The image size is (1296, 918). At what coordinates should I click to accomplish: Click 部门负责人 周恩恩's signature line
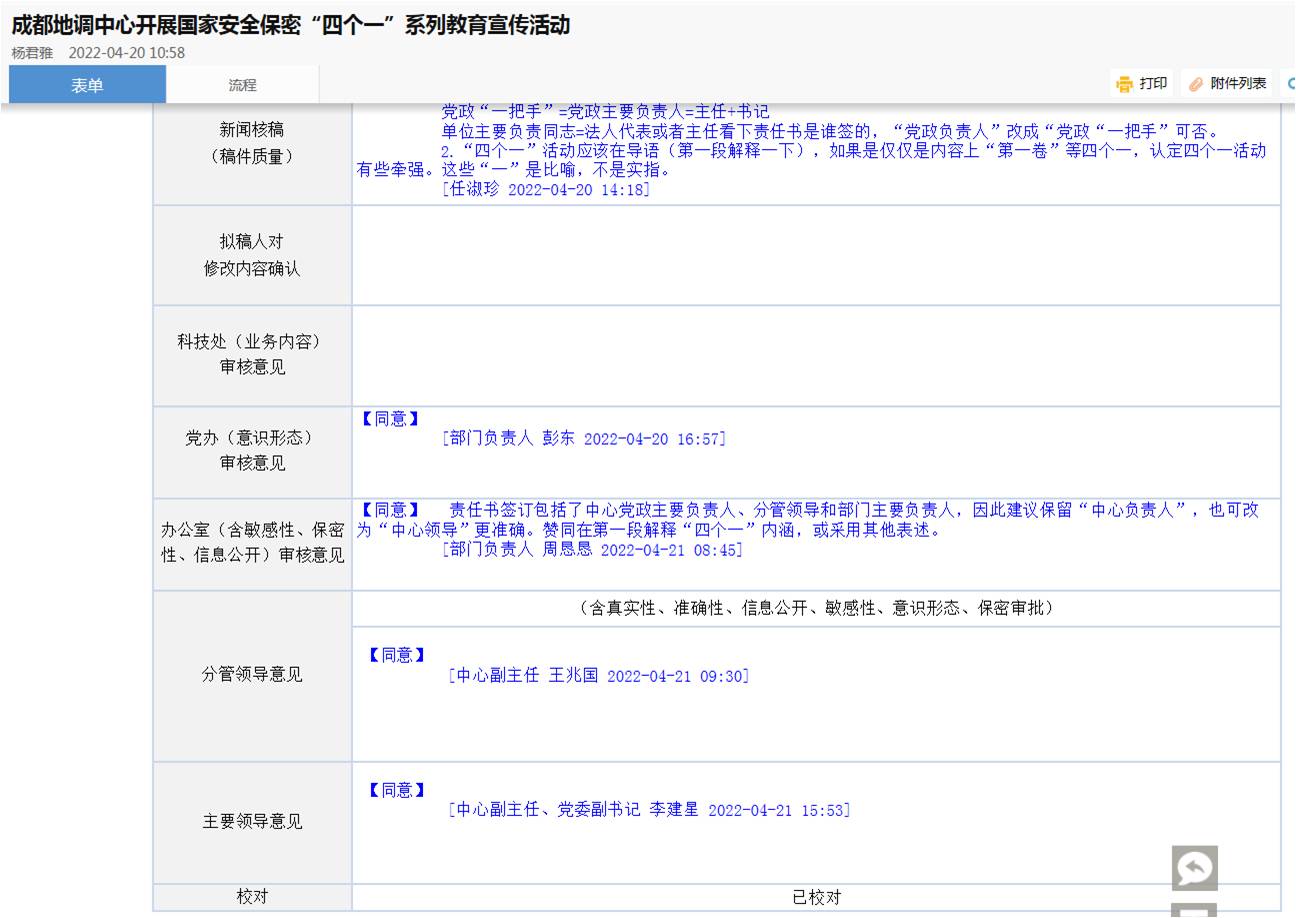tap(591, 550)
